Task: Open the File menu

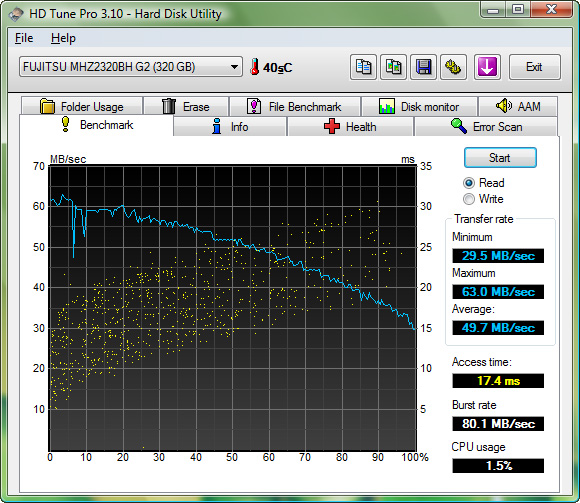Action: click(x=24, y=38)
